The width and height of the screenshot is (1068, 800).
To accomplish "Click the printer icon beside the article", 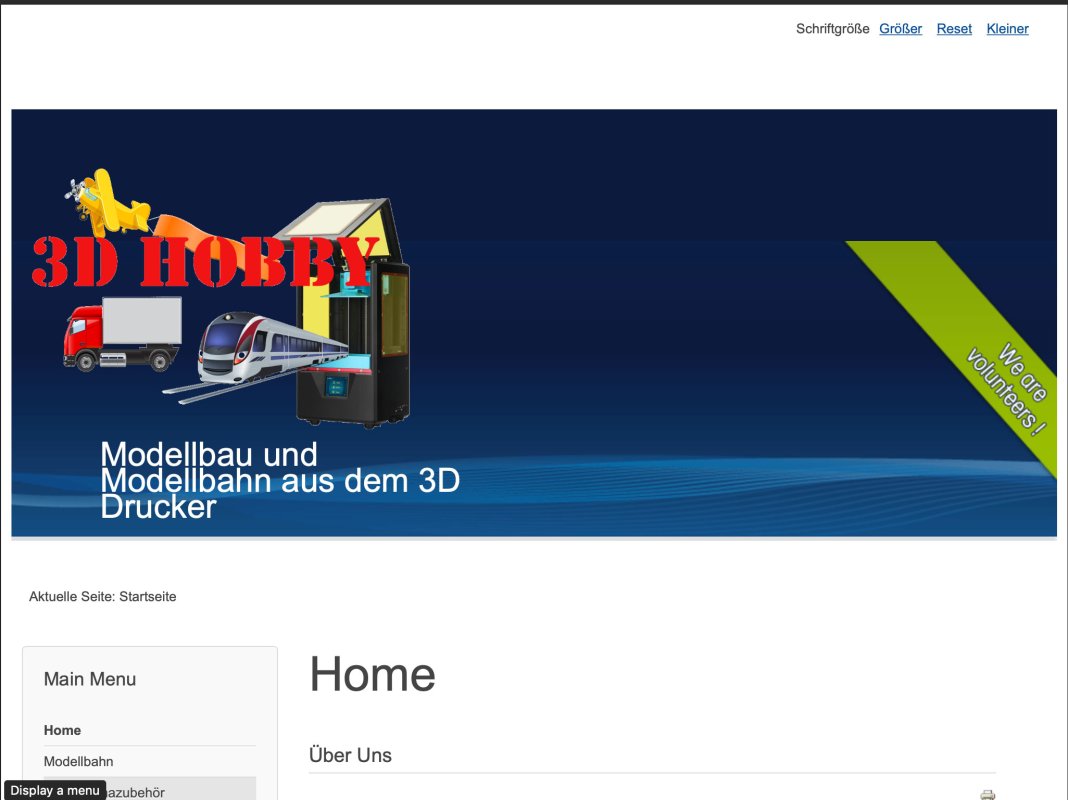I will click(987, 794).
